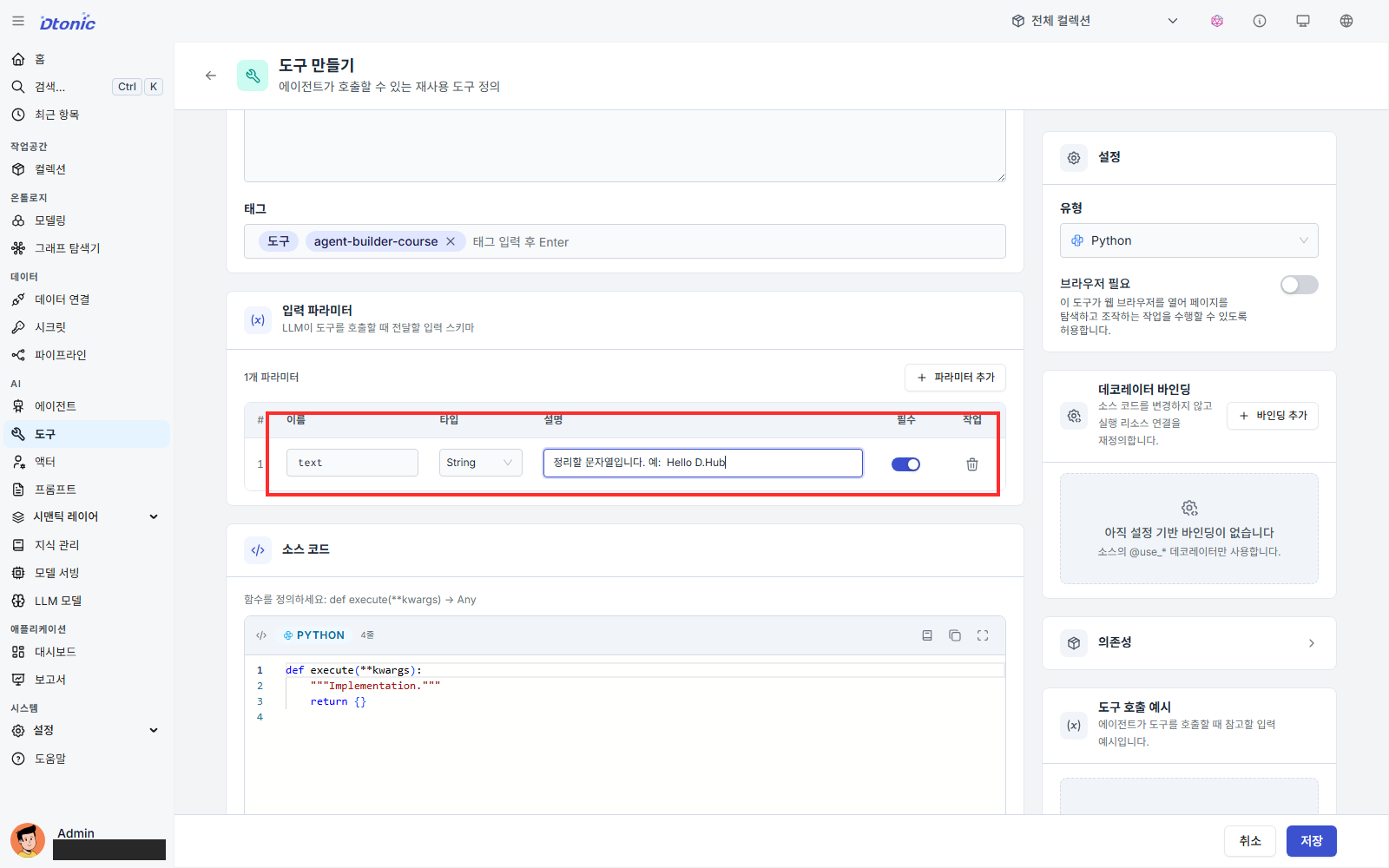This screenshot has height=868, width=1389.
Task: Open the info icon in top bar
Action: coord(1260,21)
